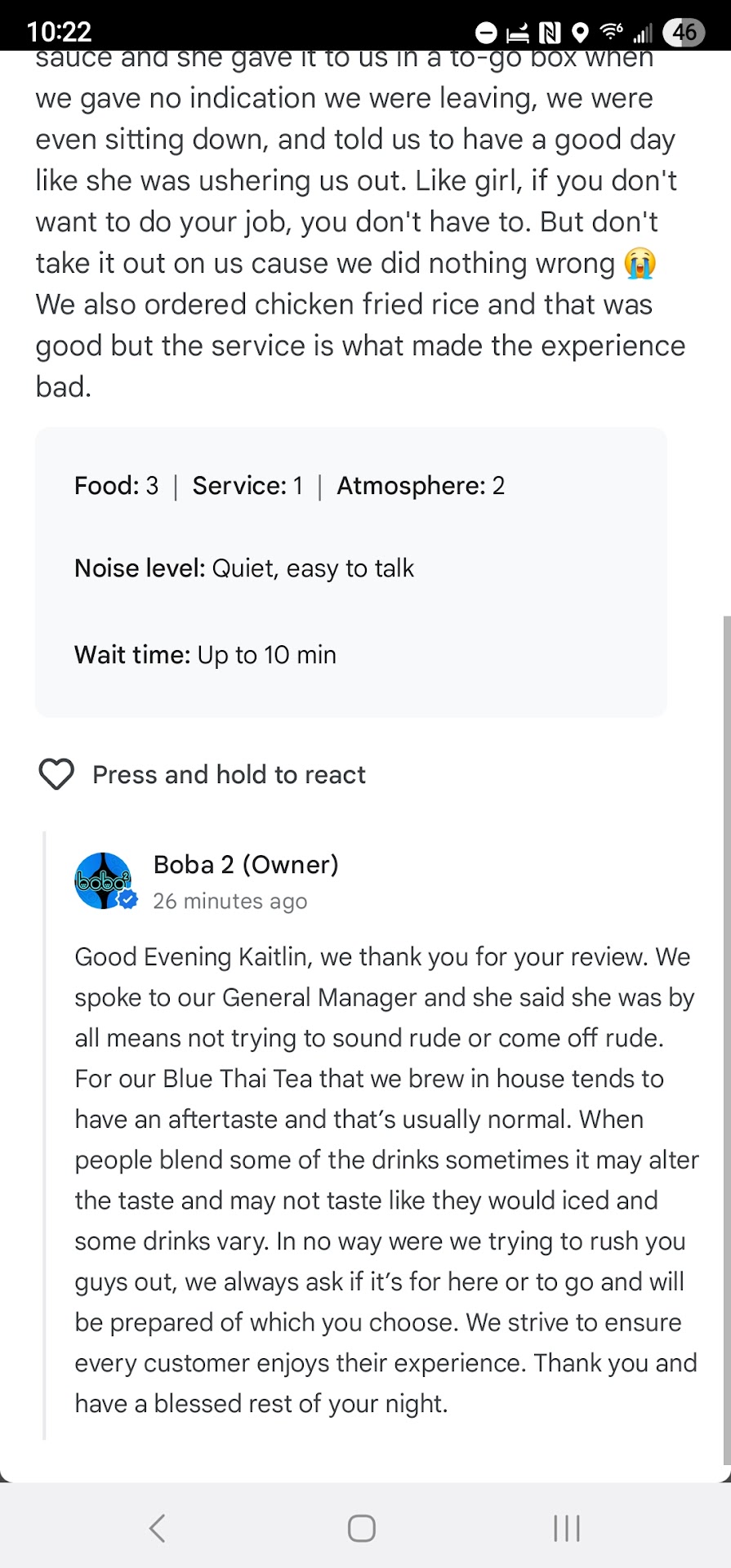731x1568 pixels.
Task: Tap the NFC status bar icon
Action: (x=550, y=33)
